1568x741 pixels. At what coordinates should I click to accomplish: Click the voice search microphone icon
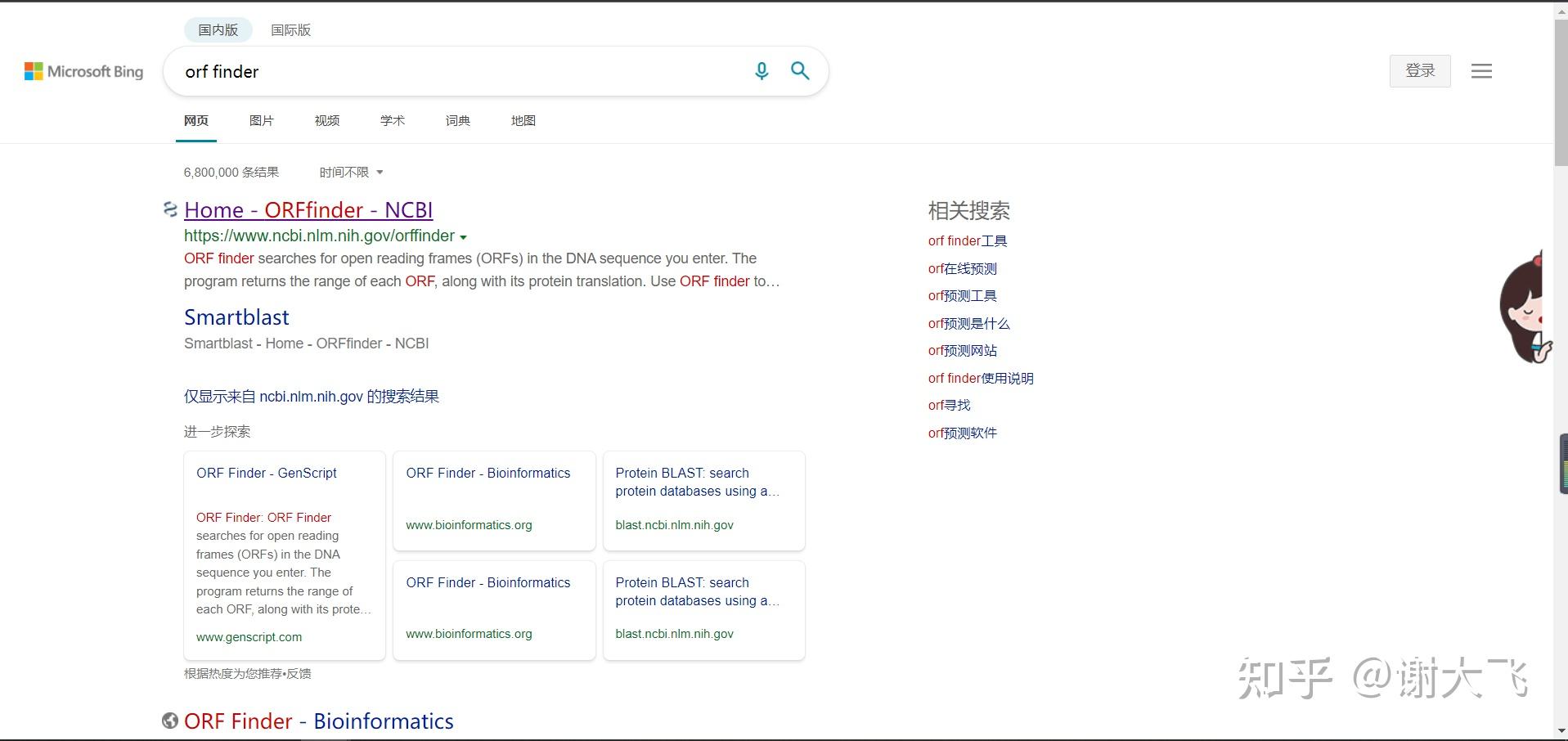762,71
